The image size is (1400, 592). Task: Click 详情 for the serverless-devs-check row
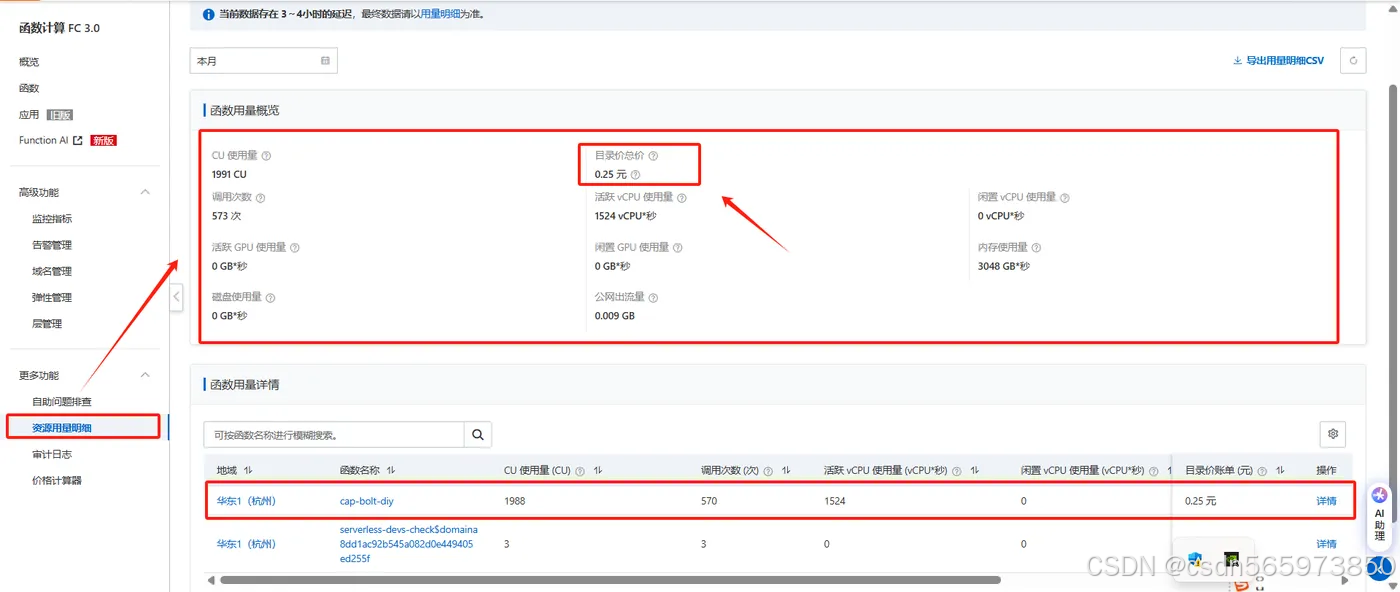pos(1326,544)
